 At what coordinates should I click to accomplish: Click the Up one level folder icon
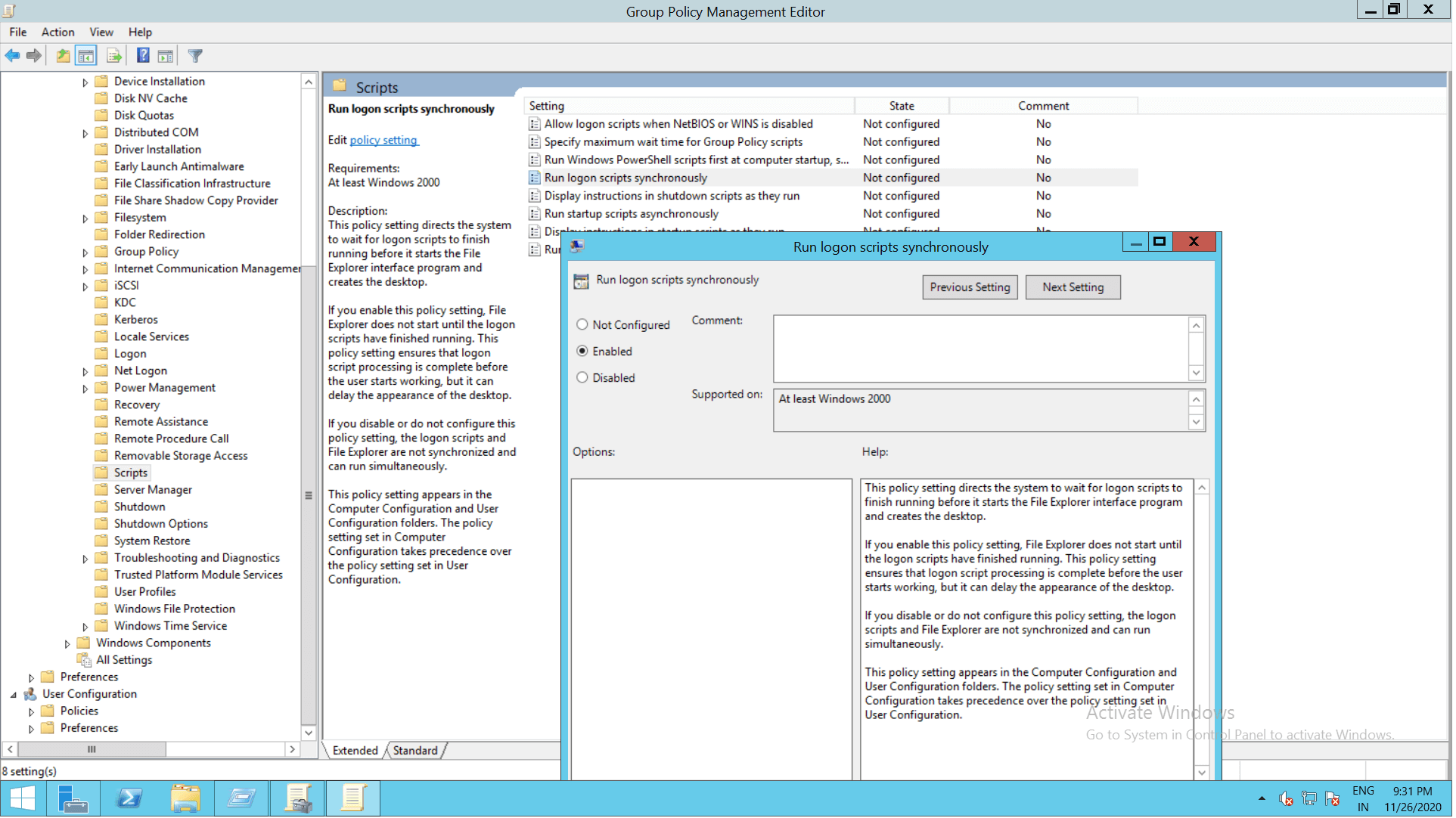(x=64, y=56)
